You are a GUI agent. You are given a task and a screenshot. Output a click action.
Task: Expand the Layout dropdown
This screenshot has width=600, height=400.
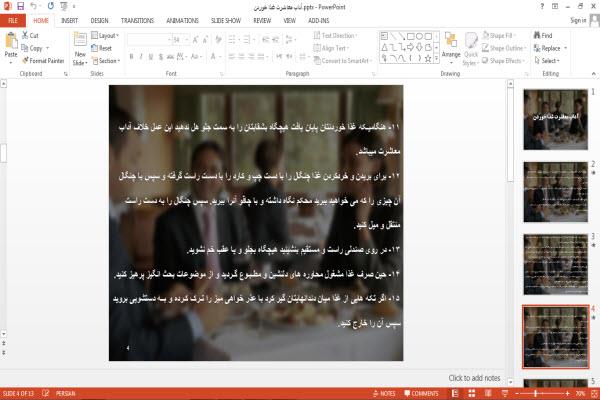[x=105, y=35]
